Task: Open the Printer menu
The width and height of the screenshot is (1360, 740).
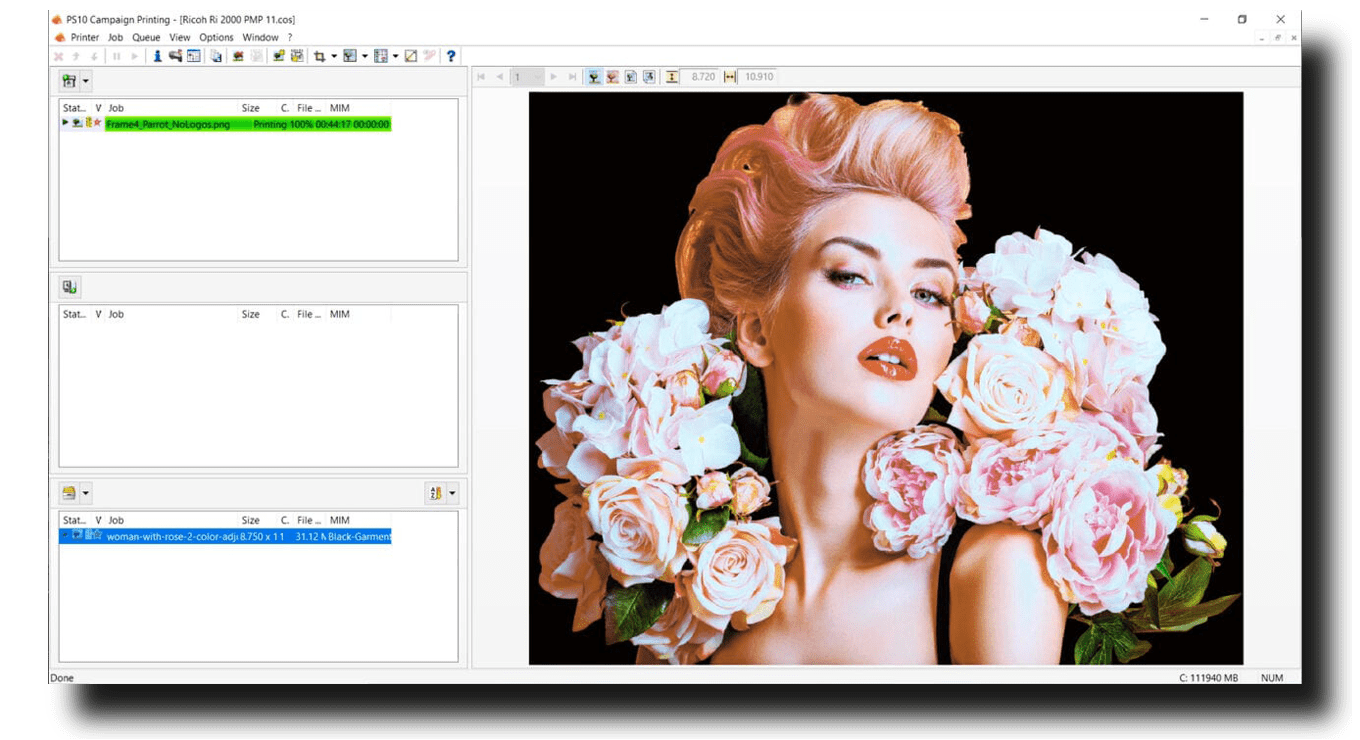Action: coord(84,38)
